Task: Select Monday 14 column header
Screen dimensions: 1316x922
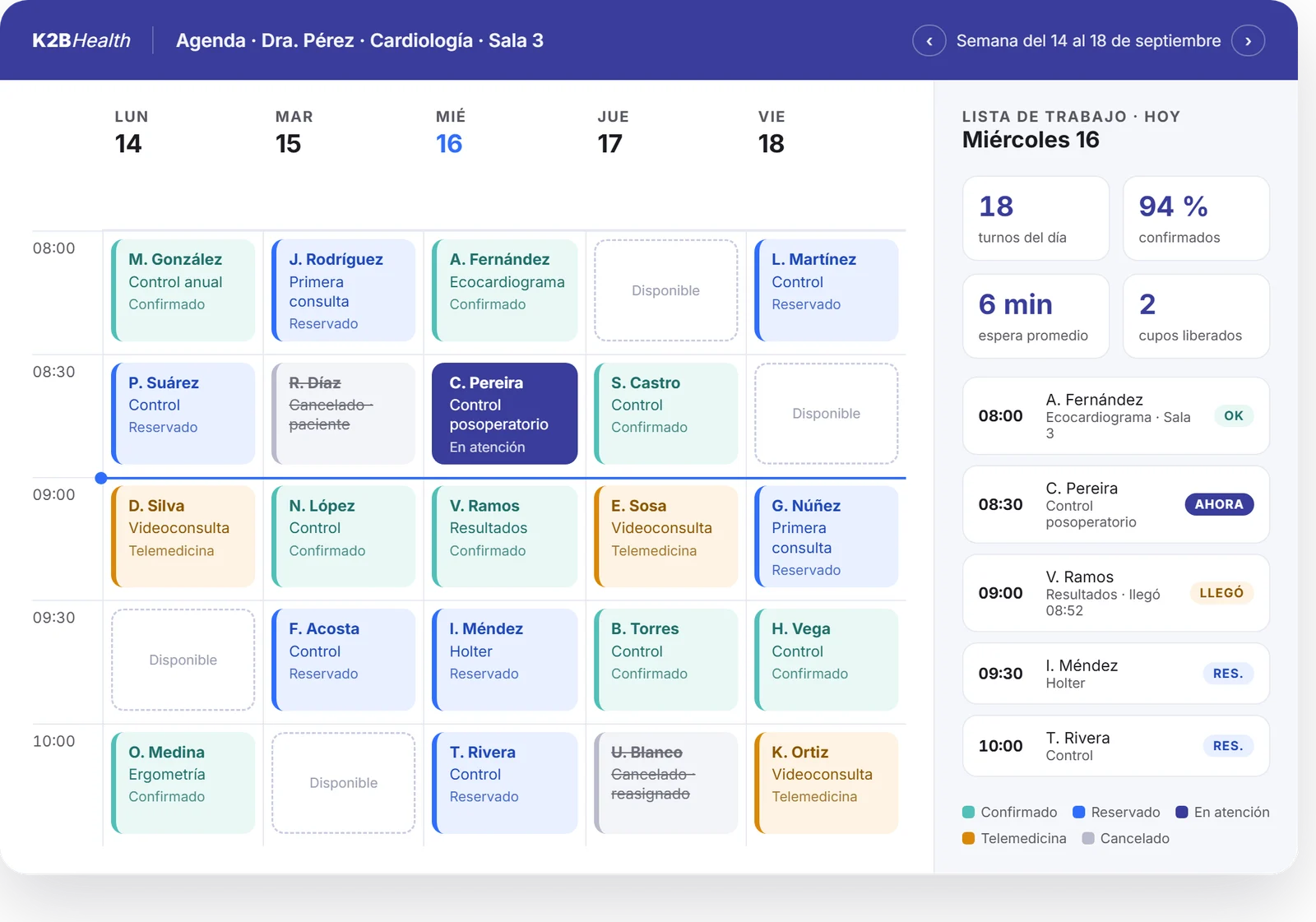Action: [131, 132]
